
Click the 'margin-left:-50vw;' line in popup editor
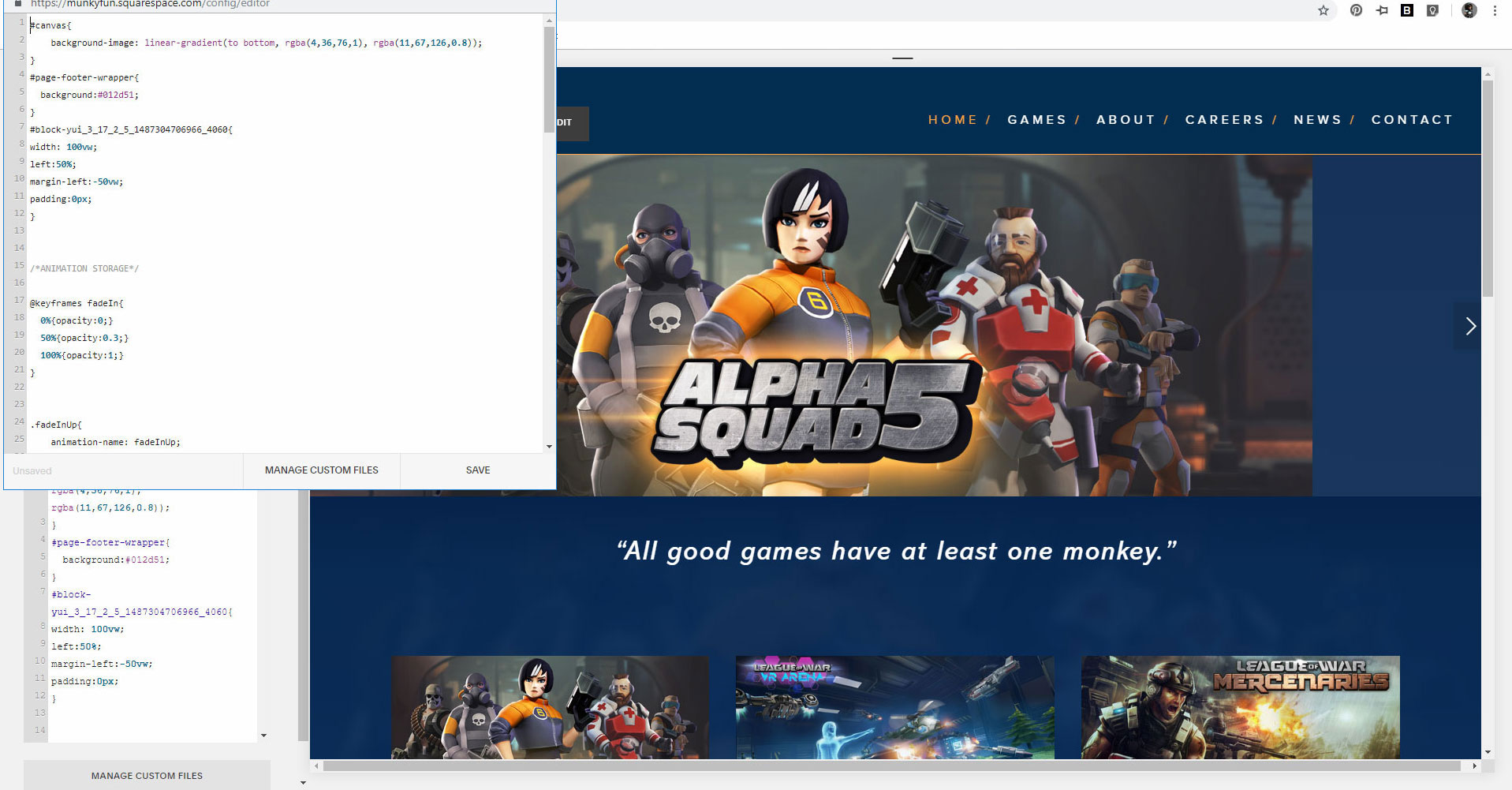(77, 182)
